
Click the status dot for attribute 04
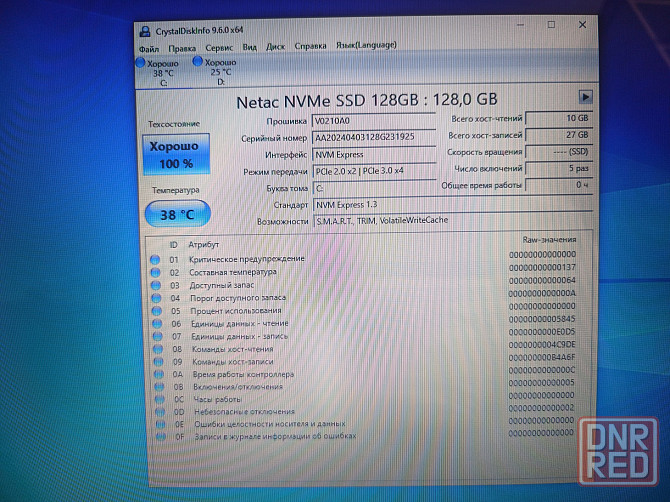(156, 298)
